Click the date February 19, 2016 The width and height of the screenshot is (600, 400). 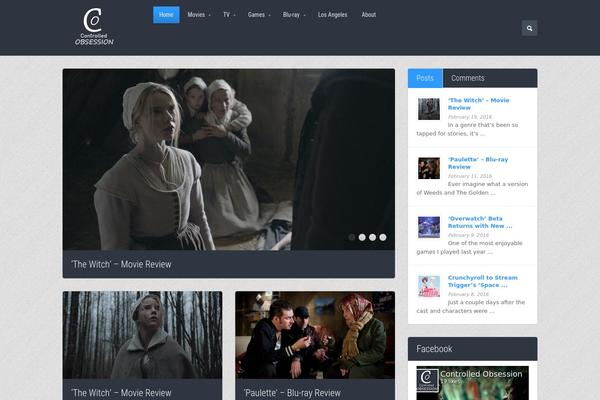(x=470, y=117)
